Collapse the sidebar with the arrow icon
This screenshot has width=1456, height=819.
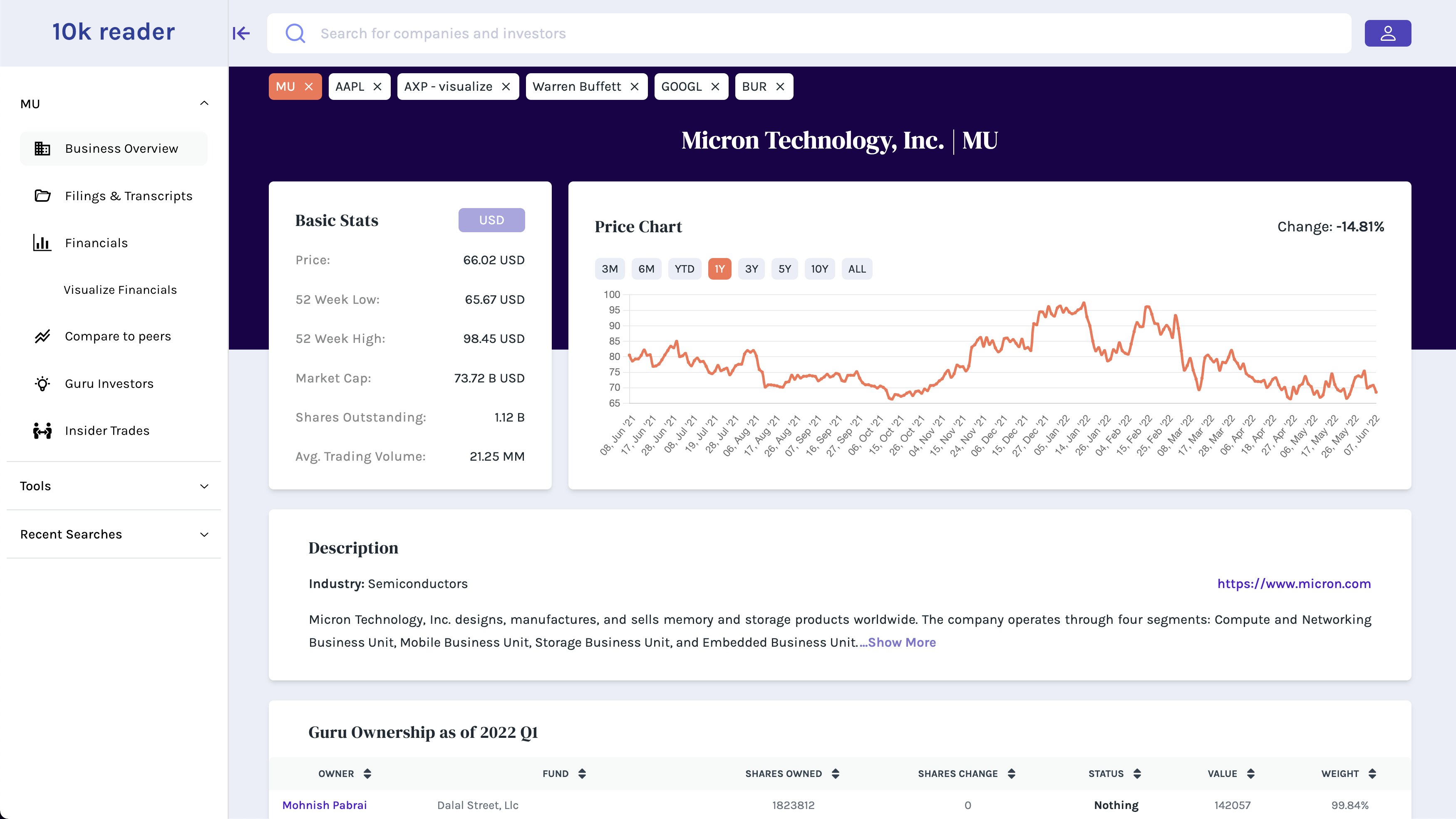pos(241,33)
